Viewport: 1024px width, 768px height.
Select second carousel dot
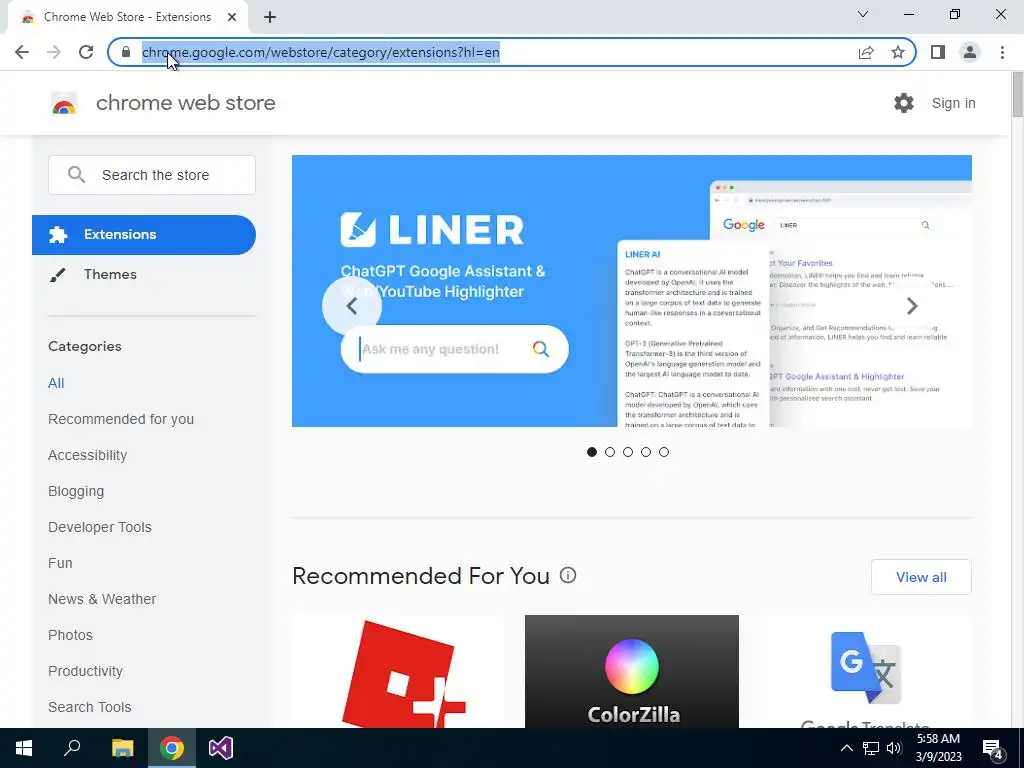(610, 452)
